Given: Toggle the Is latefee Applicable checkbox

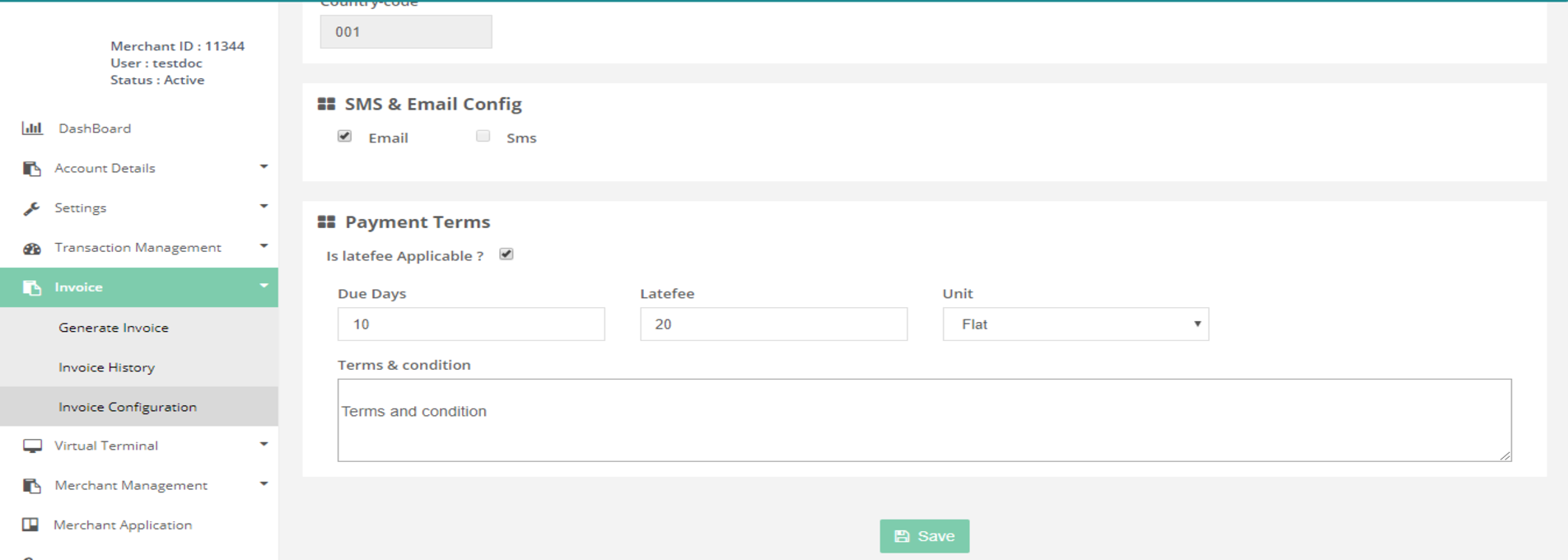Looking at the screenshot, I should [506, 254].
